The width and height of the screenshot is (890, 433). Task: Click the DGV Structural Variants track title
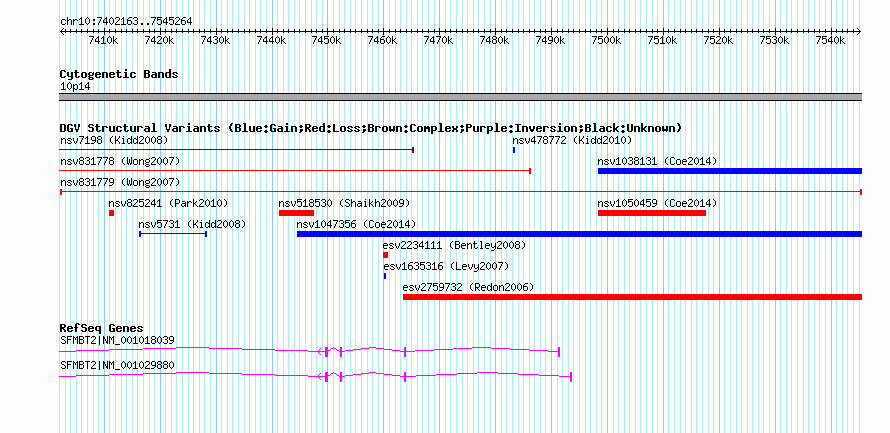pyautogui.click(x=371, y=128)
